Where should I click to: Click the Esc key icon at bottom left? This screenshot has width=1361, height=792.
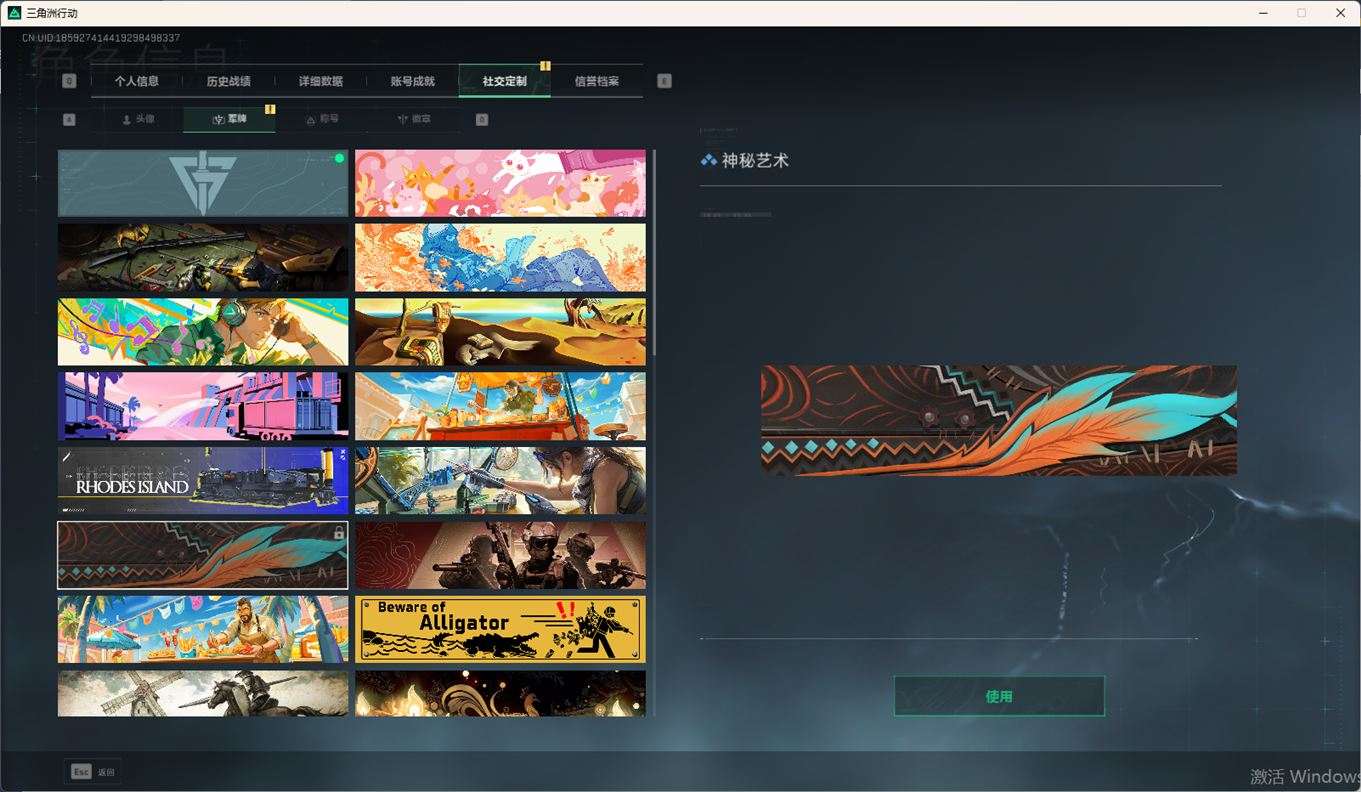click(80, 771)
